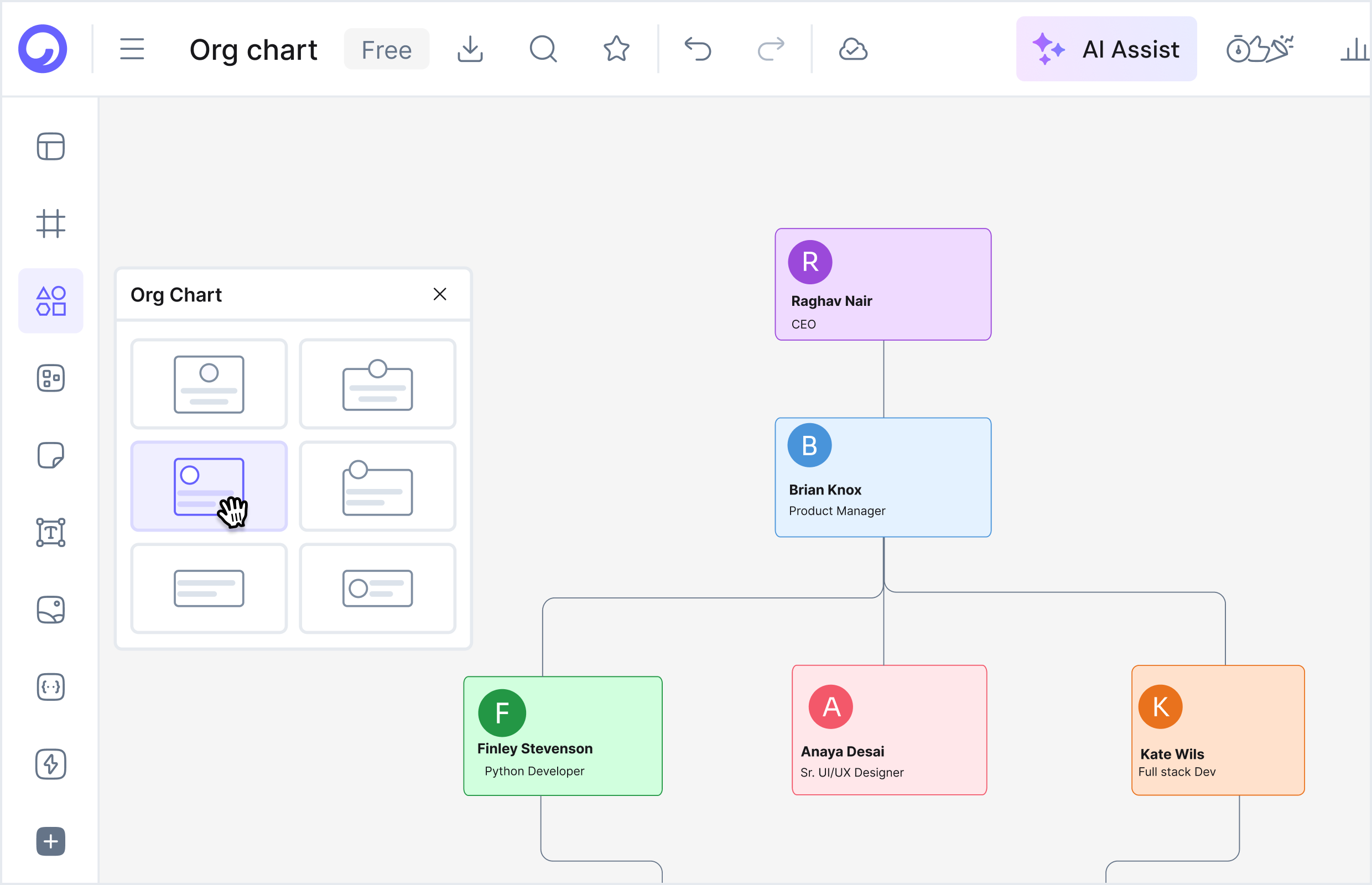This screenshot has width=1372, height=885.
Task: Click the green F avatar circle
Action: point(502,713)
